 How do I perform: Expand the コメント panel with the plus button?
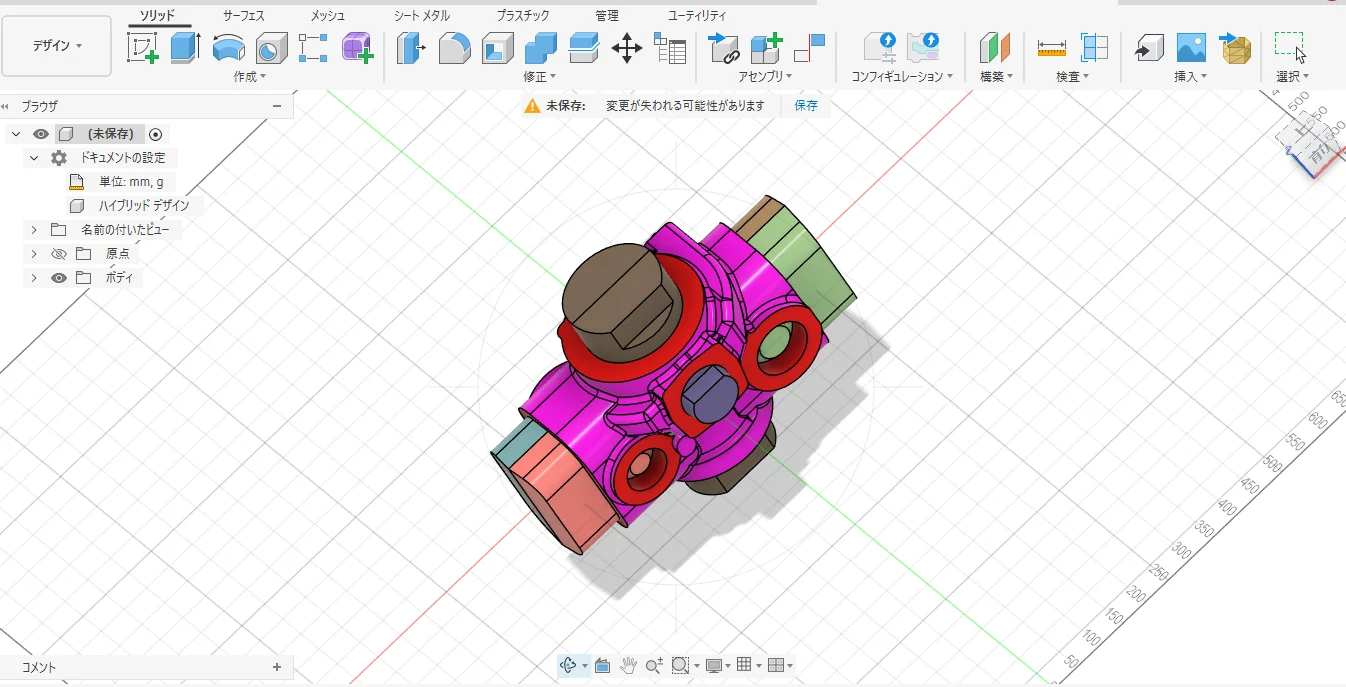277,667
